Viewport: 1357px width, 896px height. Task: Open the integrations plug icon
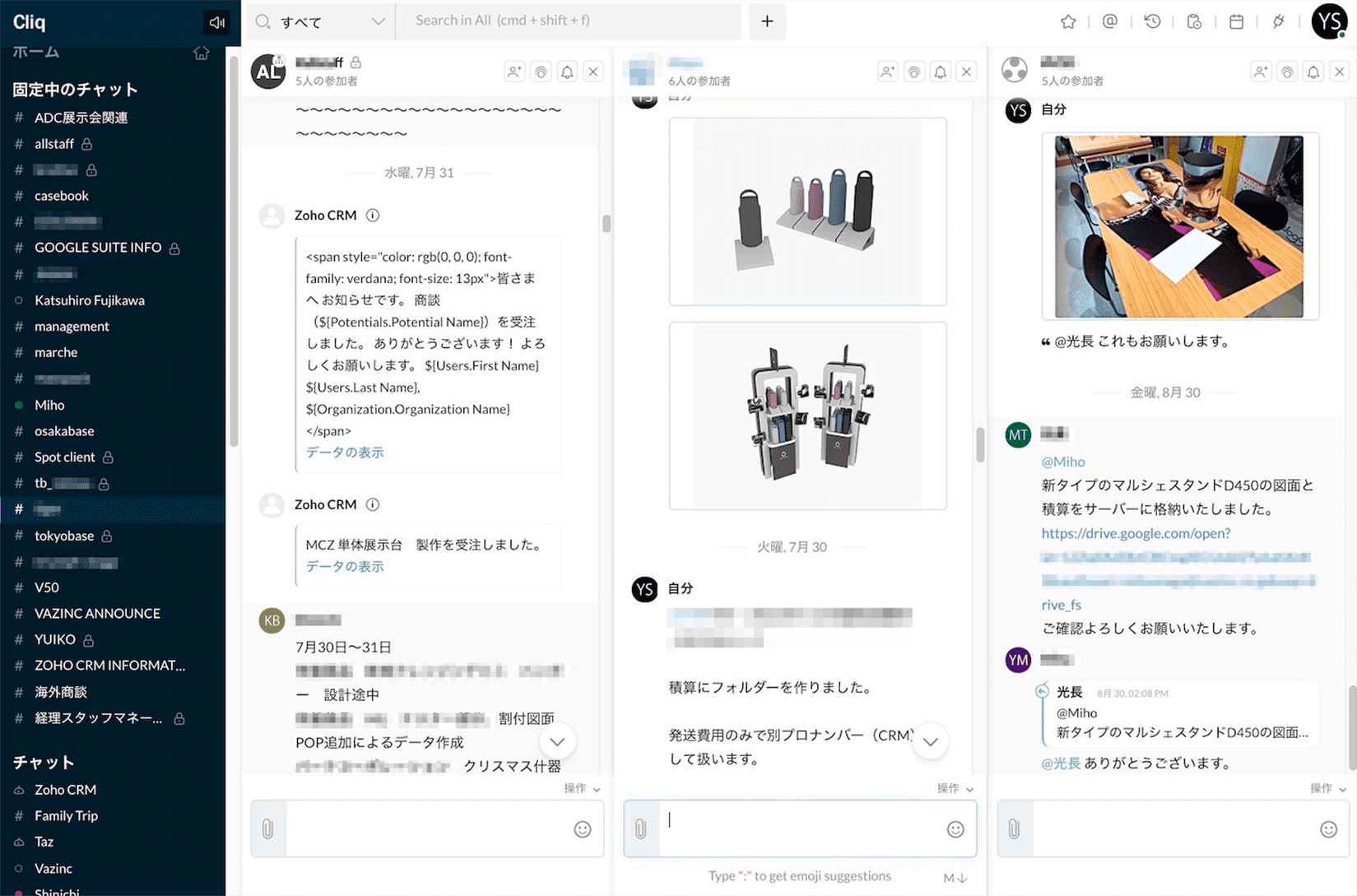coord(1278,22)
